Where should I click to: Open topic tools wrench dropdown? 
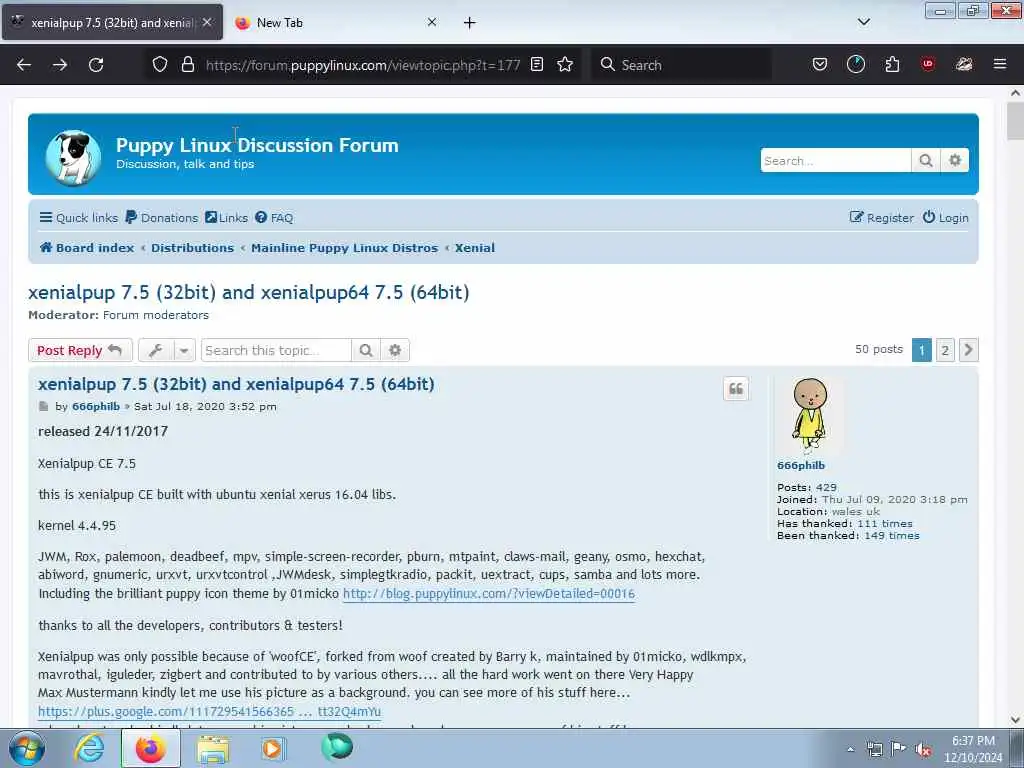[167, 350]
